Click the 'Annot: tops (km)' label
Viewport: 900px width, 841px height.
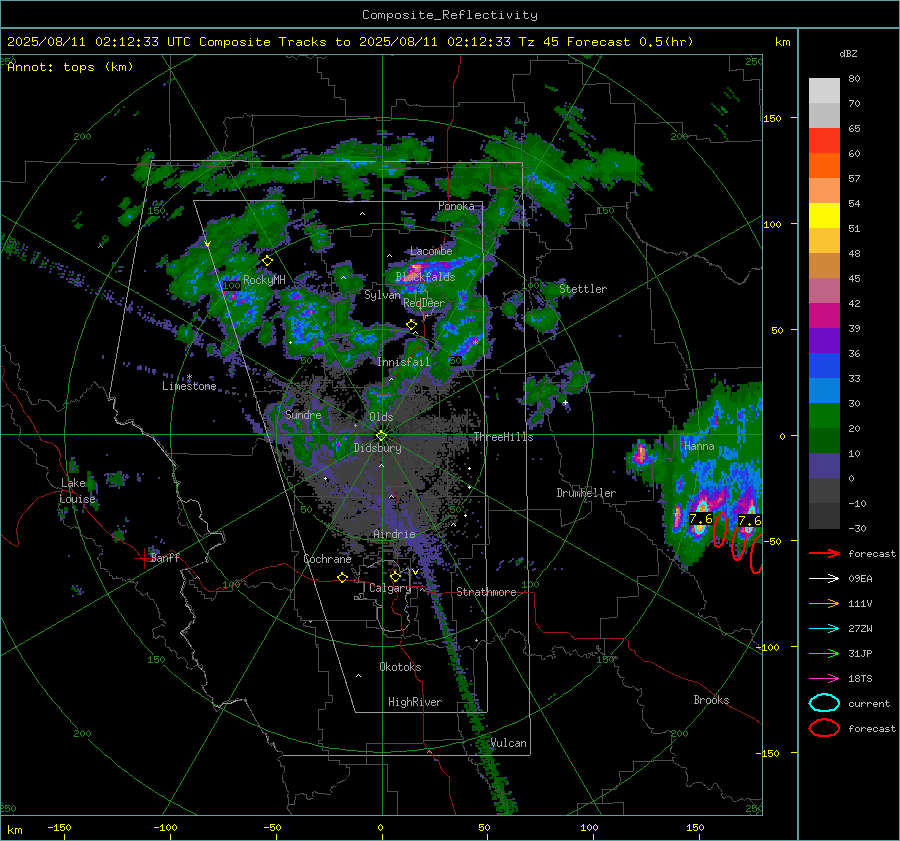coord(70,67)
